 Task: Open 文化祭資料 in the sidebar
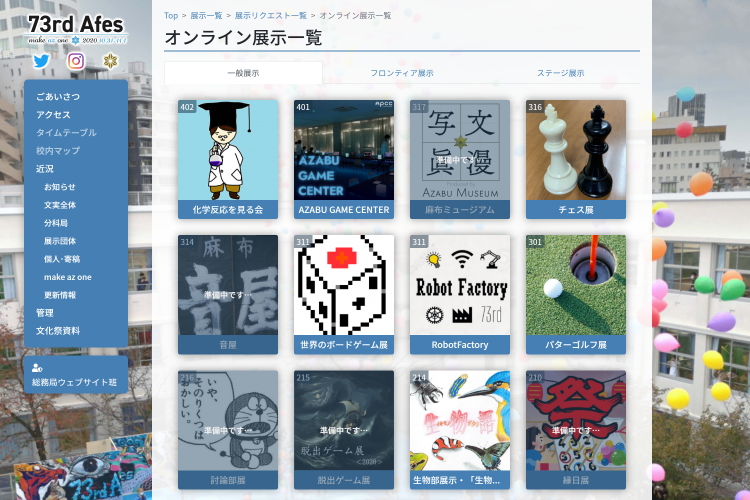click(x=58, y=331)
